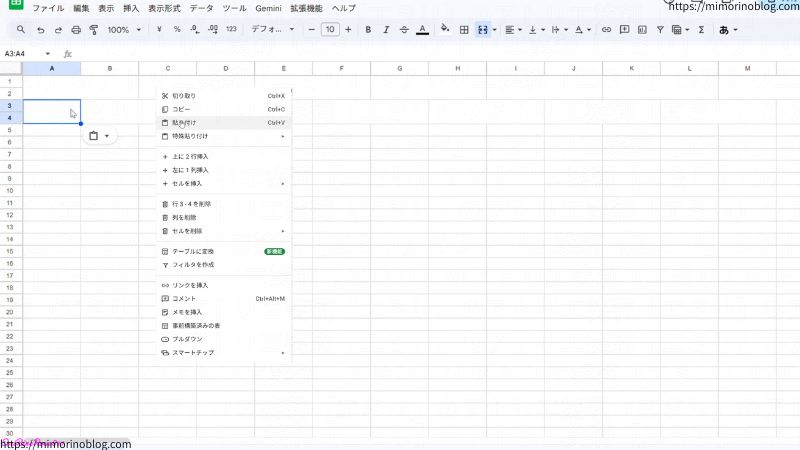Increase decimal places

tap(213, 30)
